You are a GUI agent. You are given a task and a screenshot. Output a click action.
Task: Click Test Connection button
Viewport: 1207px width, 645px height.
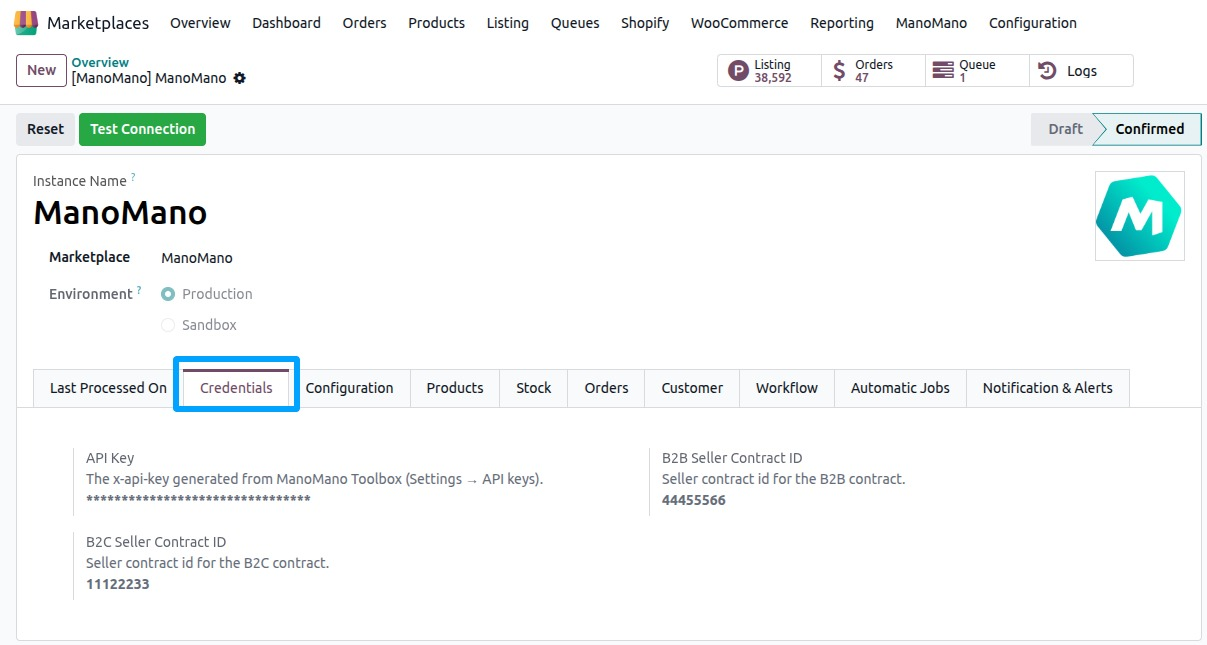click(143, 129)
